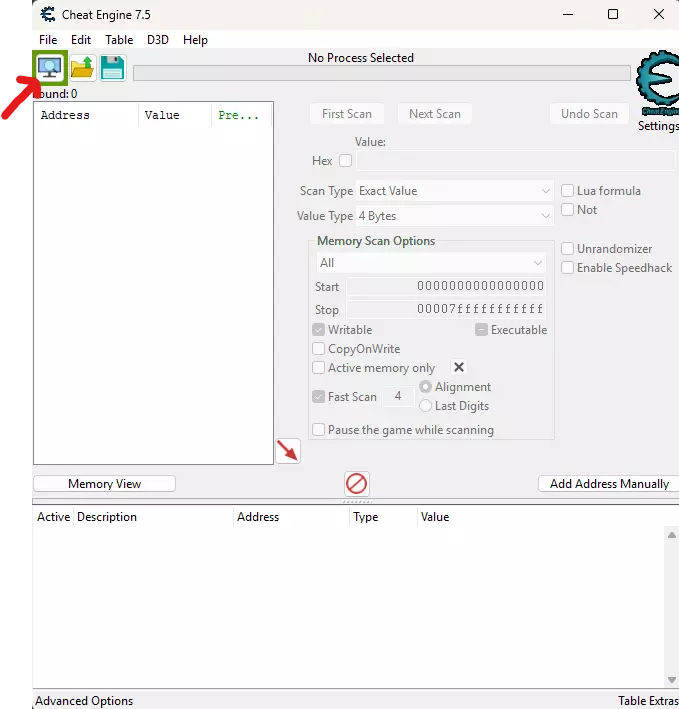The height and width of the screenshot is (709, 679).
Task: Toggle the Hex checkbox
Action: pyautogui.click(x=345, y=161)
